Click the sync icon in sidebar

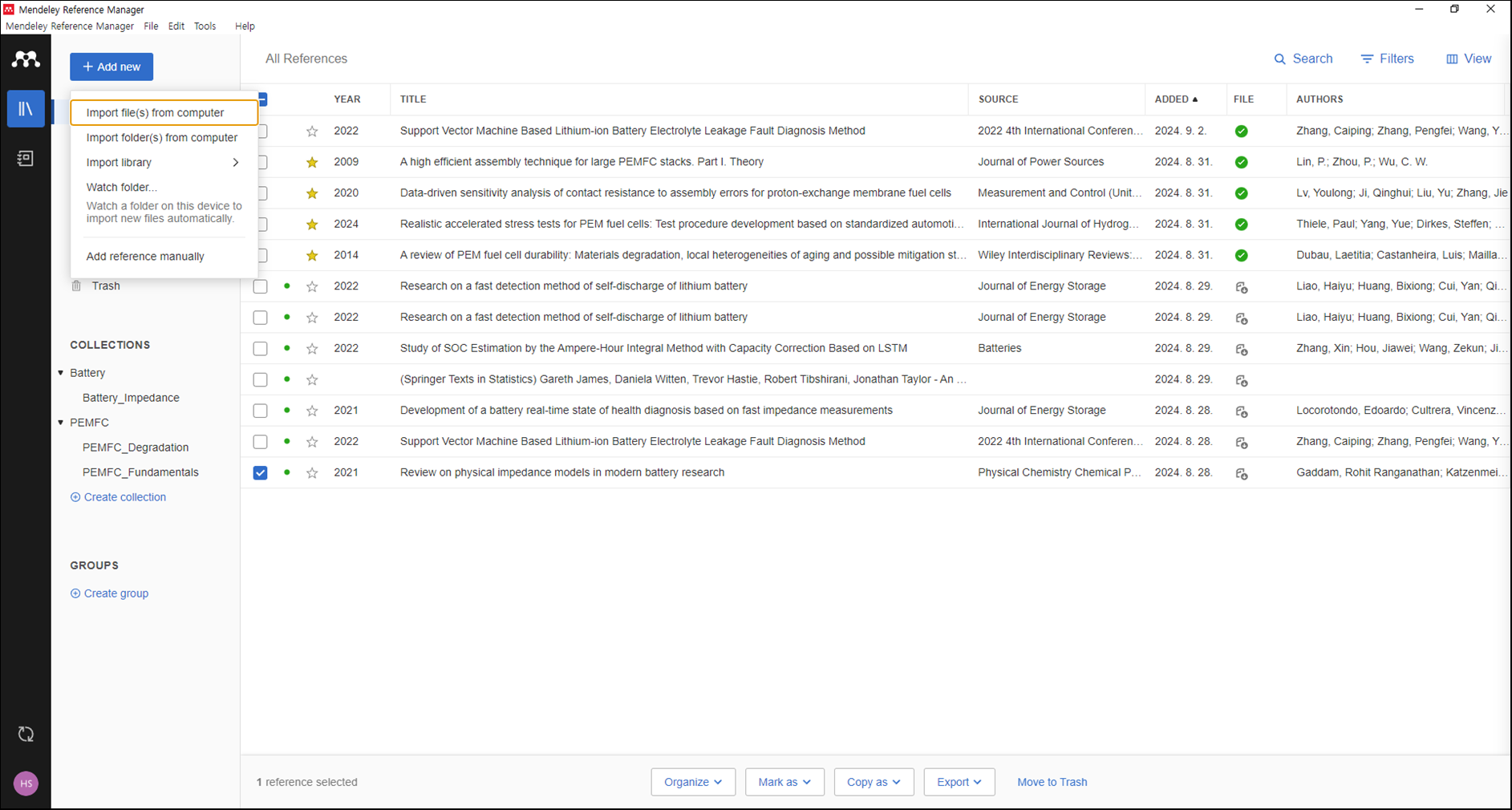point(26,734)
